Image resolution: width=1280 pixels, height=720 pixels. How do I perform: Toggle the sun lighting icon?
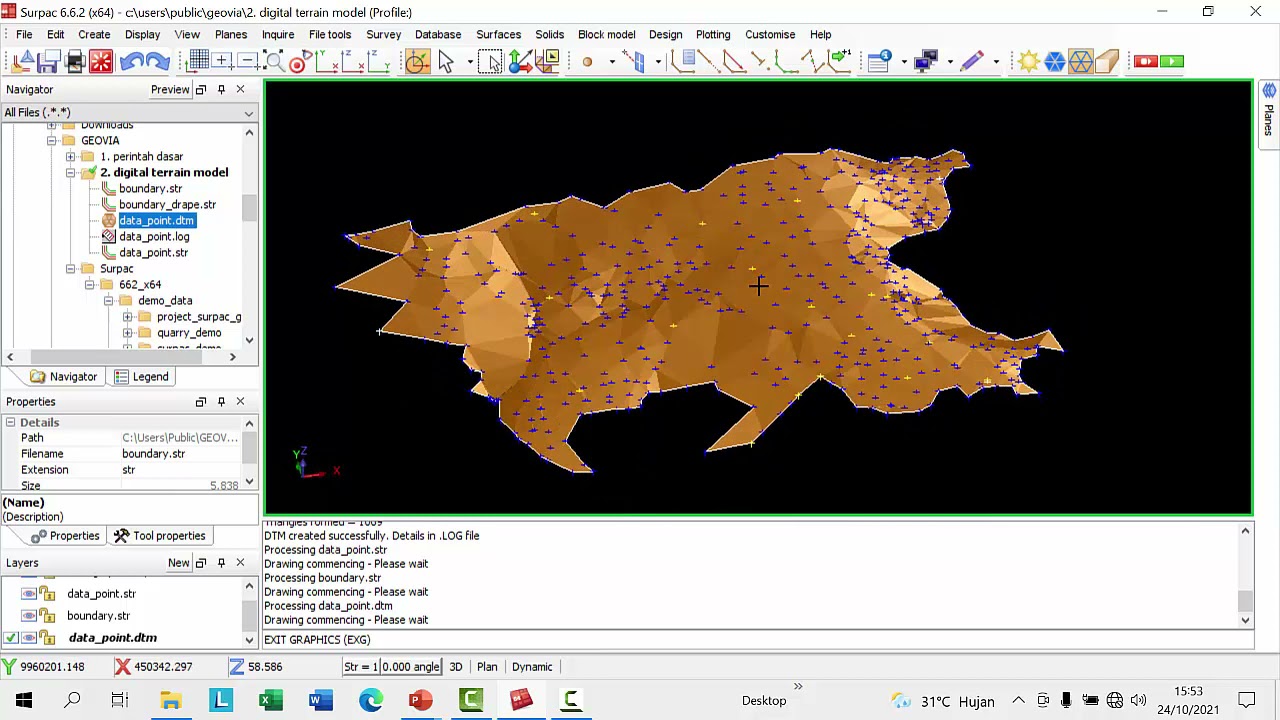click(x=1028, y=62)
